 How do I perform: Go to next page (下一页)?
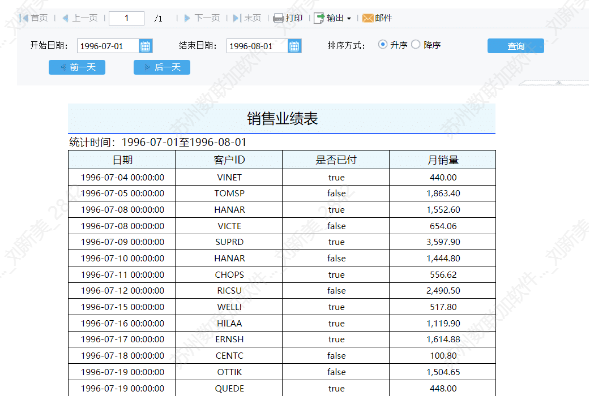pyautogui.click(x=202, y=18)
